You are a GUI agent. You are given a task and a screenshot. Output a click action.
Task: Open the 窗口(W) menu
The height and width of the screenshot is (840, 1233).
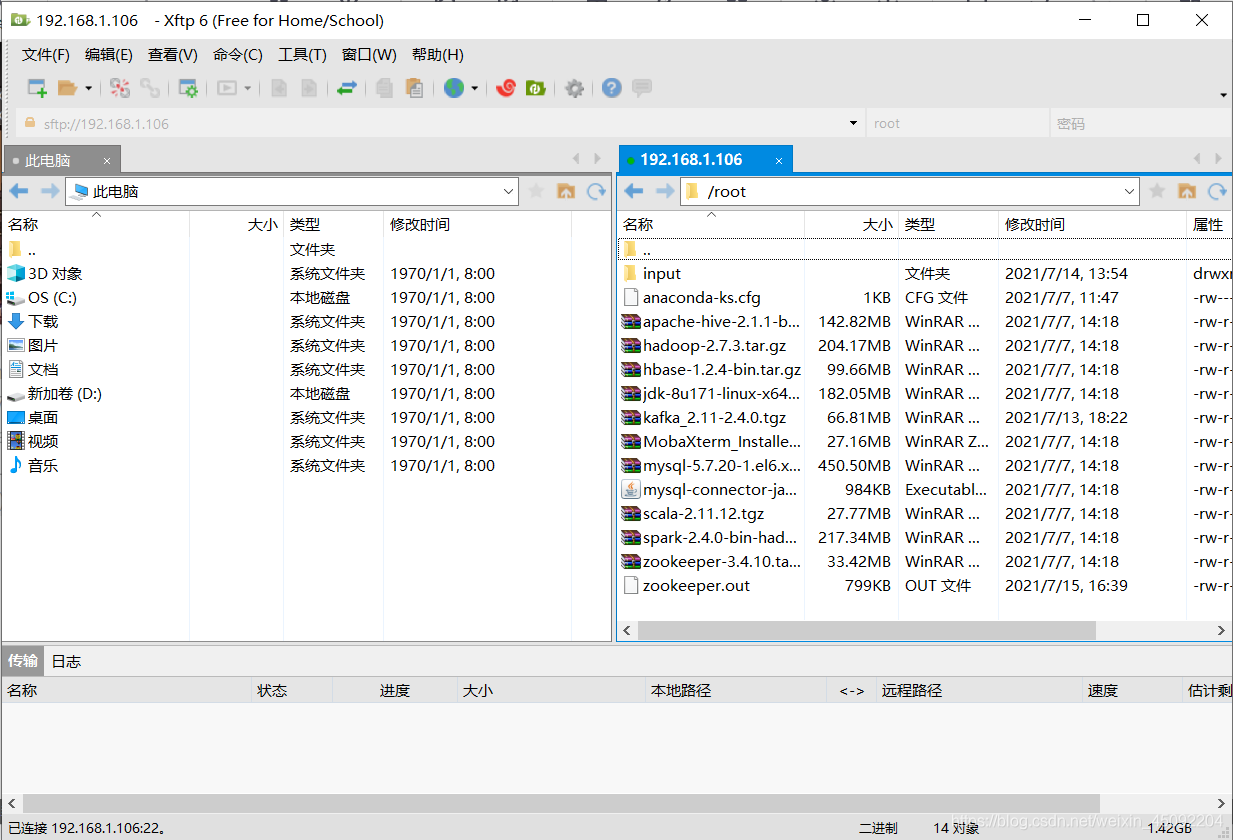pyautogui.click(x=369, y=55)
